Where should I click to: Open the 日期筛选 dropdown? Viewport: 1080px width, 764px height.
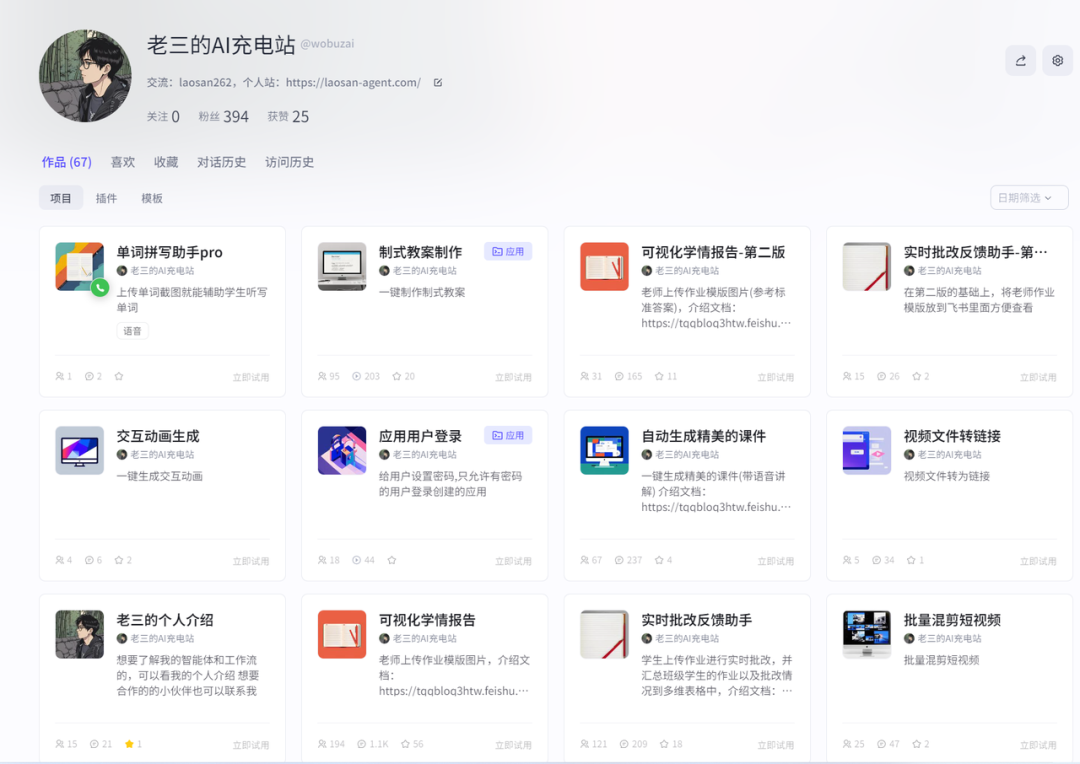[x=1028, y=197]
